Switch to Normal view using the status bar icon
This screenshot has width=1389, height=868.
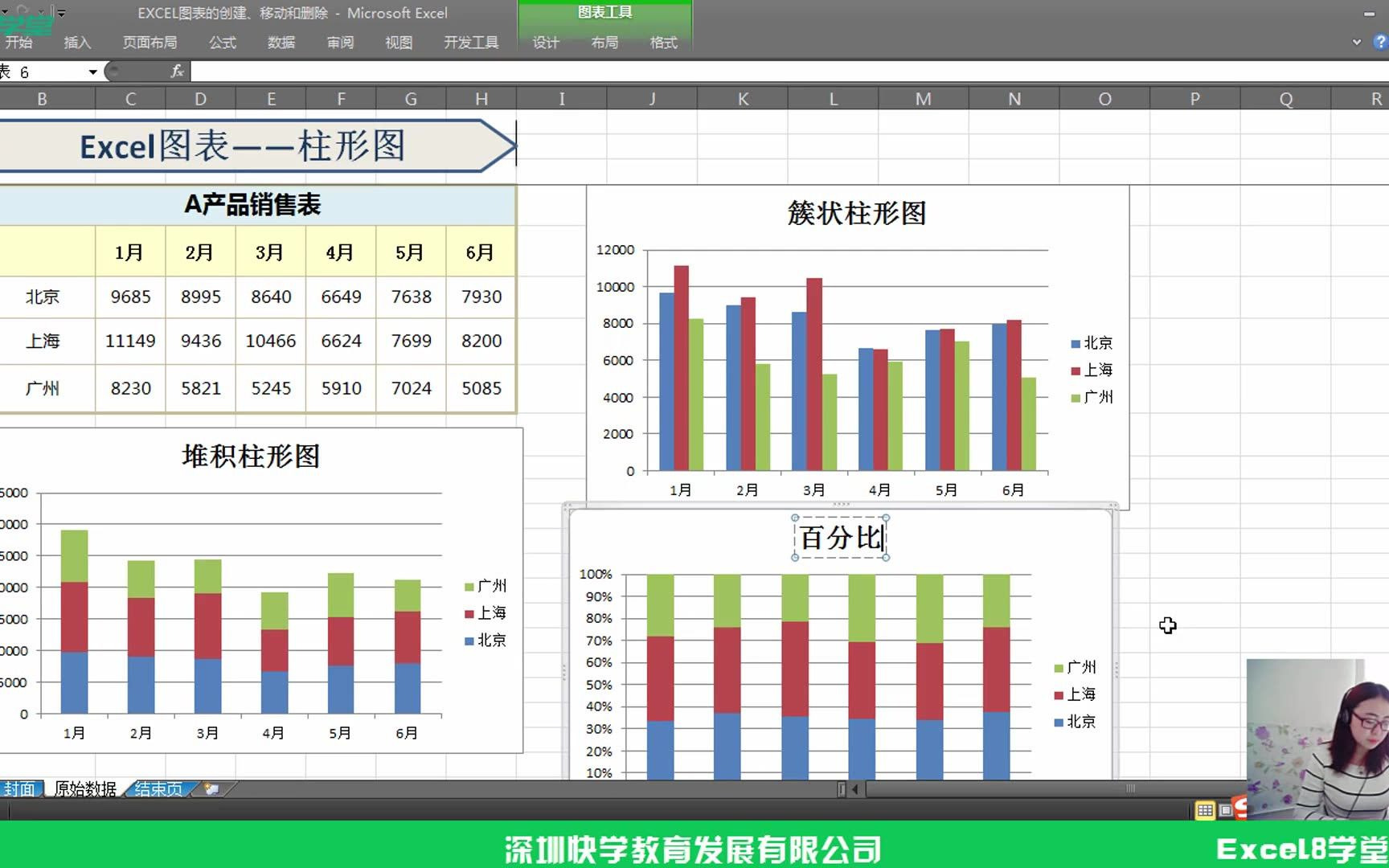click(x=1203, y=810)
